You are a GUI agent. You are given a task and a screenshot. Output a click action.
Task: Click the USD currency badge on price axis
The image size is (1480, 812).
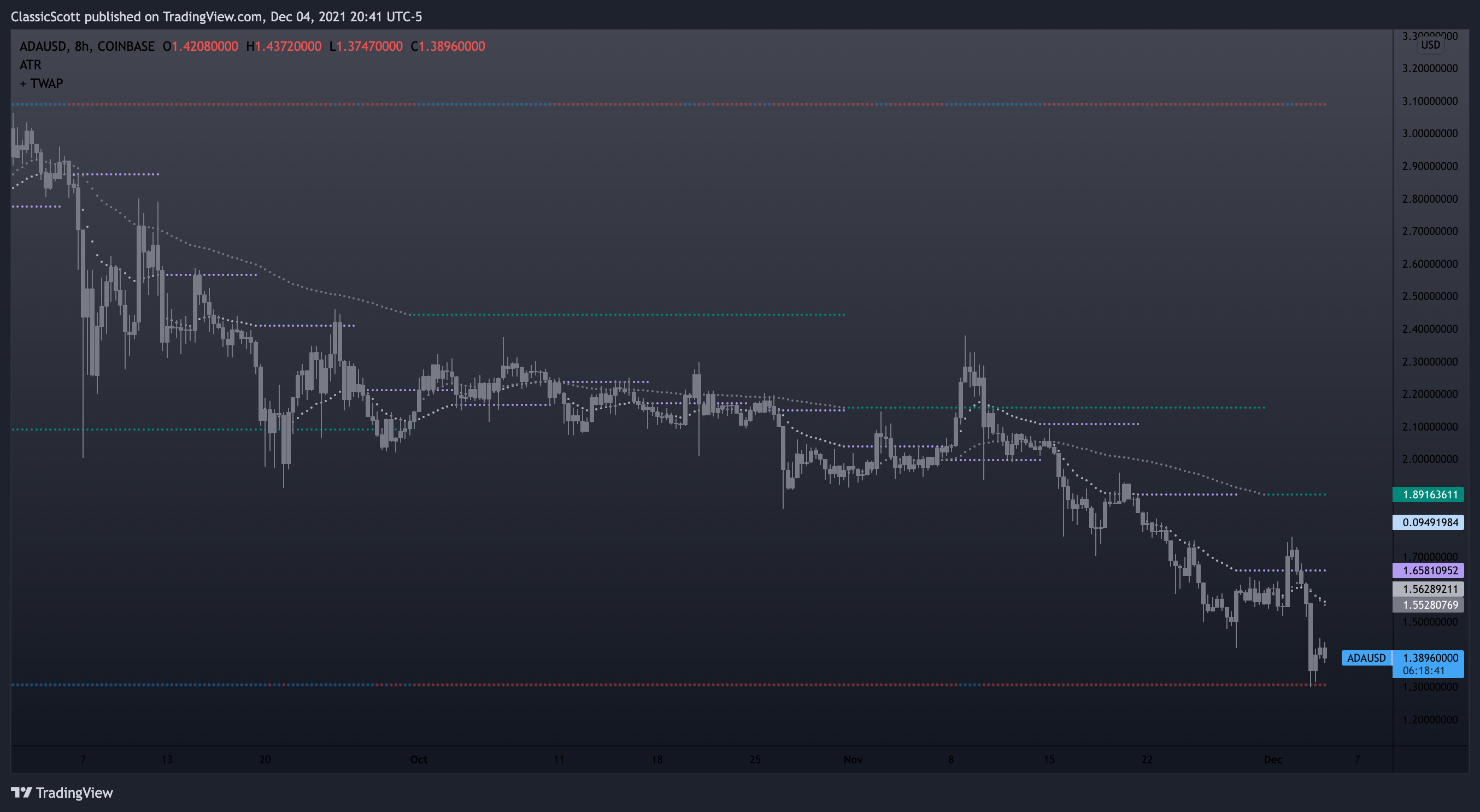coord(1431,45)
